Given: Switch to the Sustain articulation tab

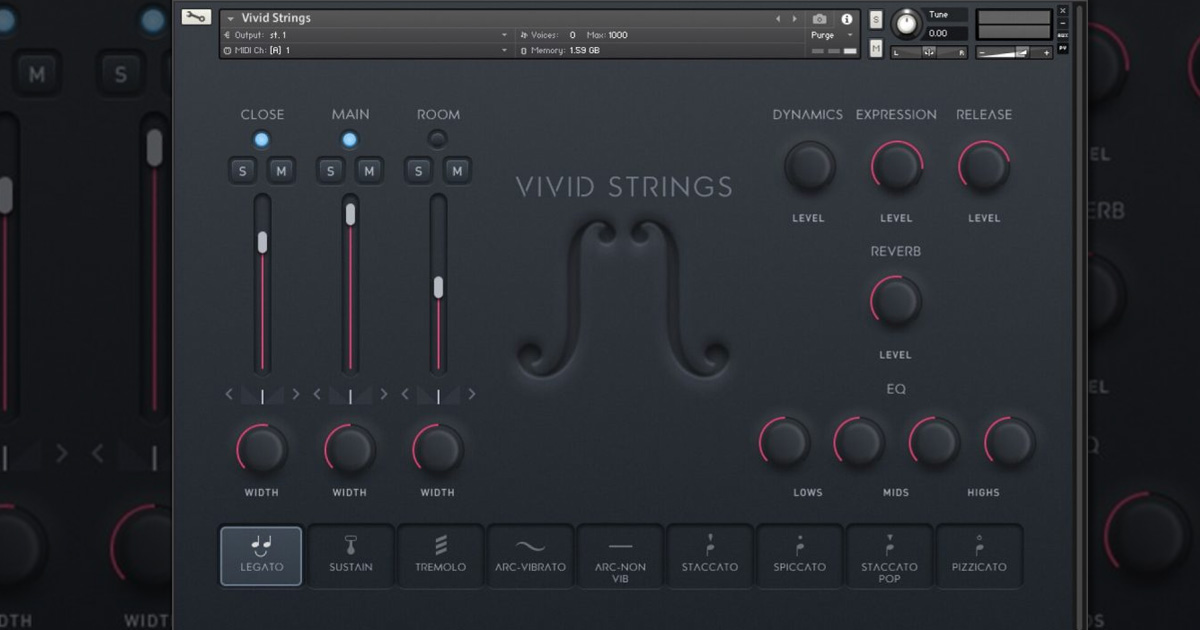Looking at the screenshot, I should pos(350,556).
